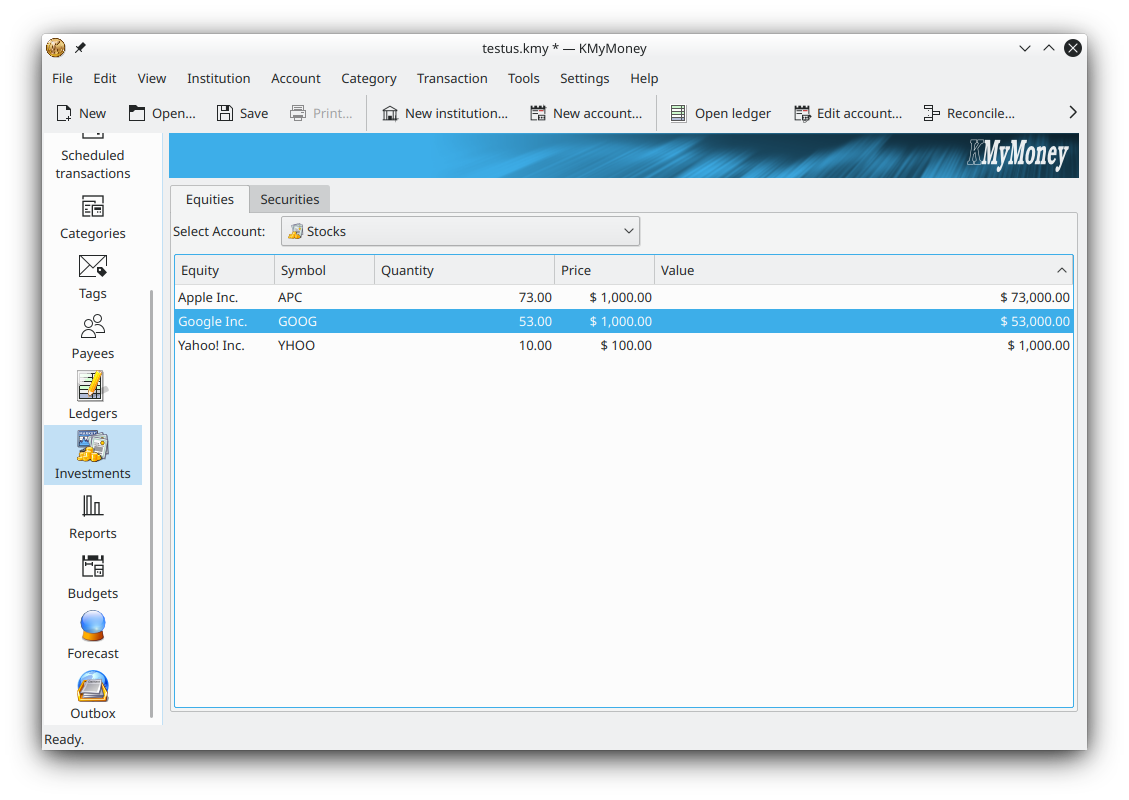
Task: Show the Forecast view
Action: click(x=92, y=635)
